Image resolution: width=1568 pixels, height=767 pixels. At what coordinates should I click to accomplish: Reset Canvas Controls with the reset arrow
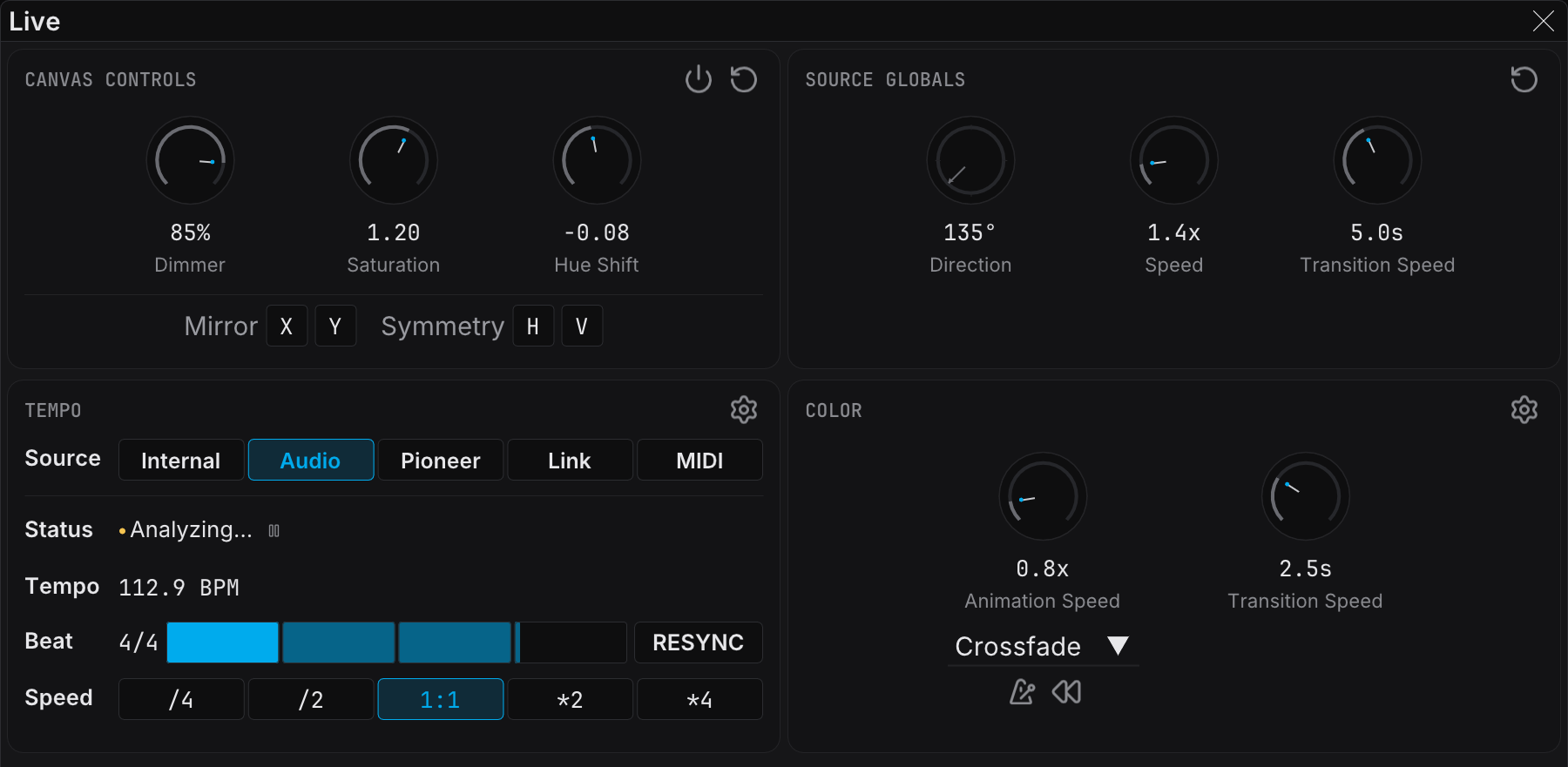click(743, 79)
